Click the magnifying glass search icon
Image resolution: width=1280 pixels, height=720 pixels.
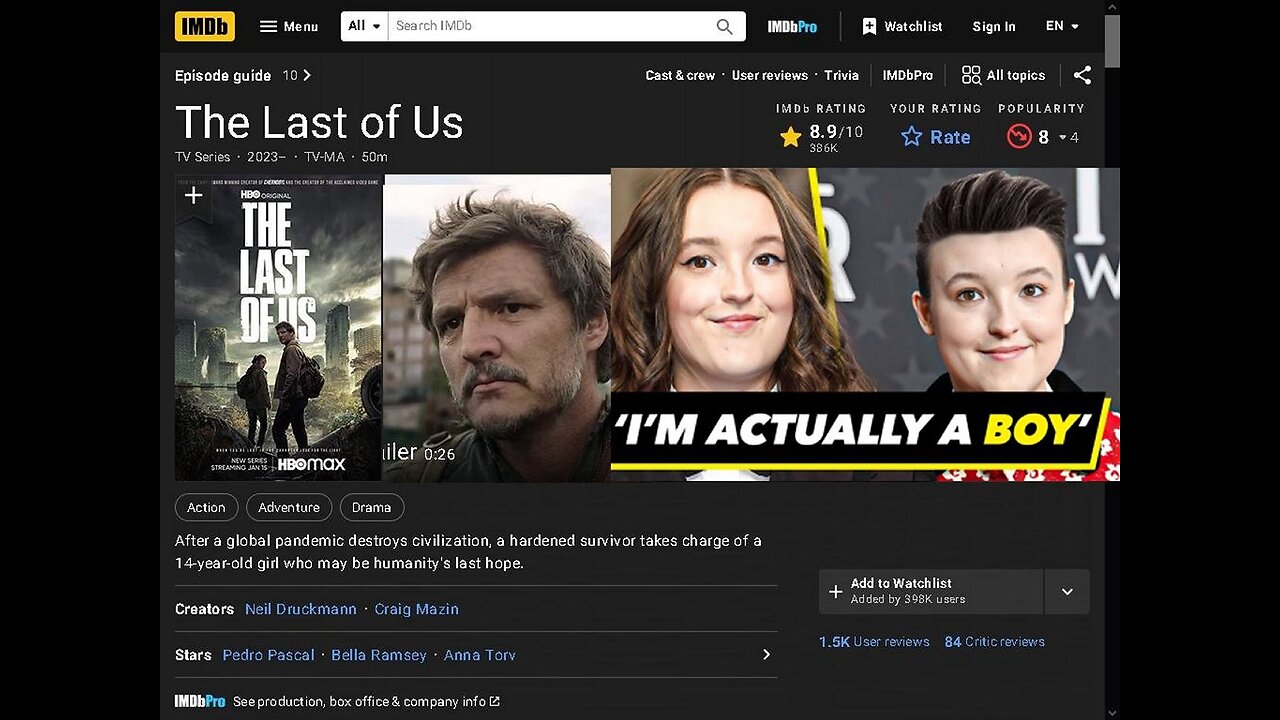coord(725,27)
